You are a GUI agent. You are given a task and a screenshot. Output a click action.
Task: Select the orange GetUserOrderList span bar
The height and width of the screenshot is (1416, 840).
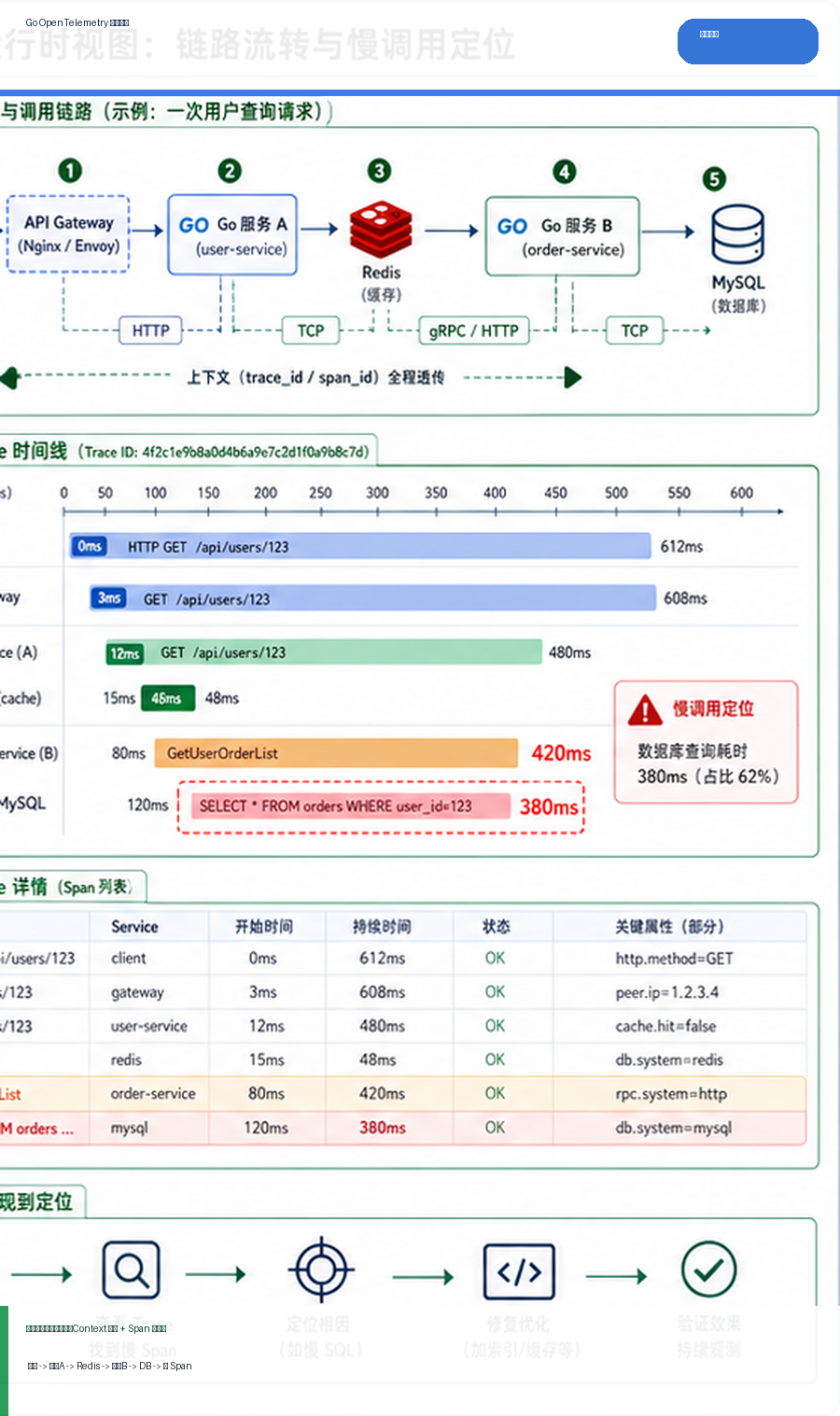pos(337,753)
